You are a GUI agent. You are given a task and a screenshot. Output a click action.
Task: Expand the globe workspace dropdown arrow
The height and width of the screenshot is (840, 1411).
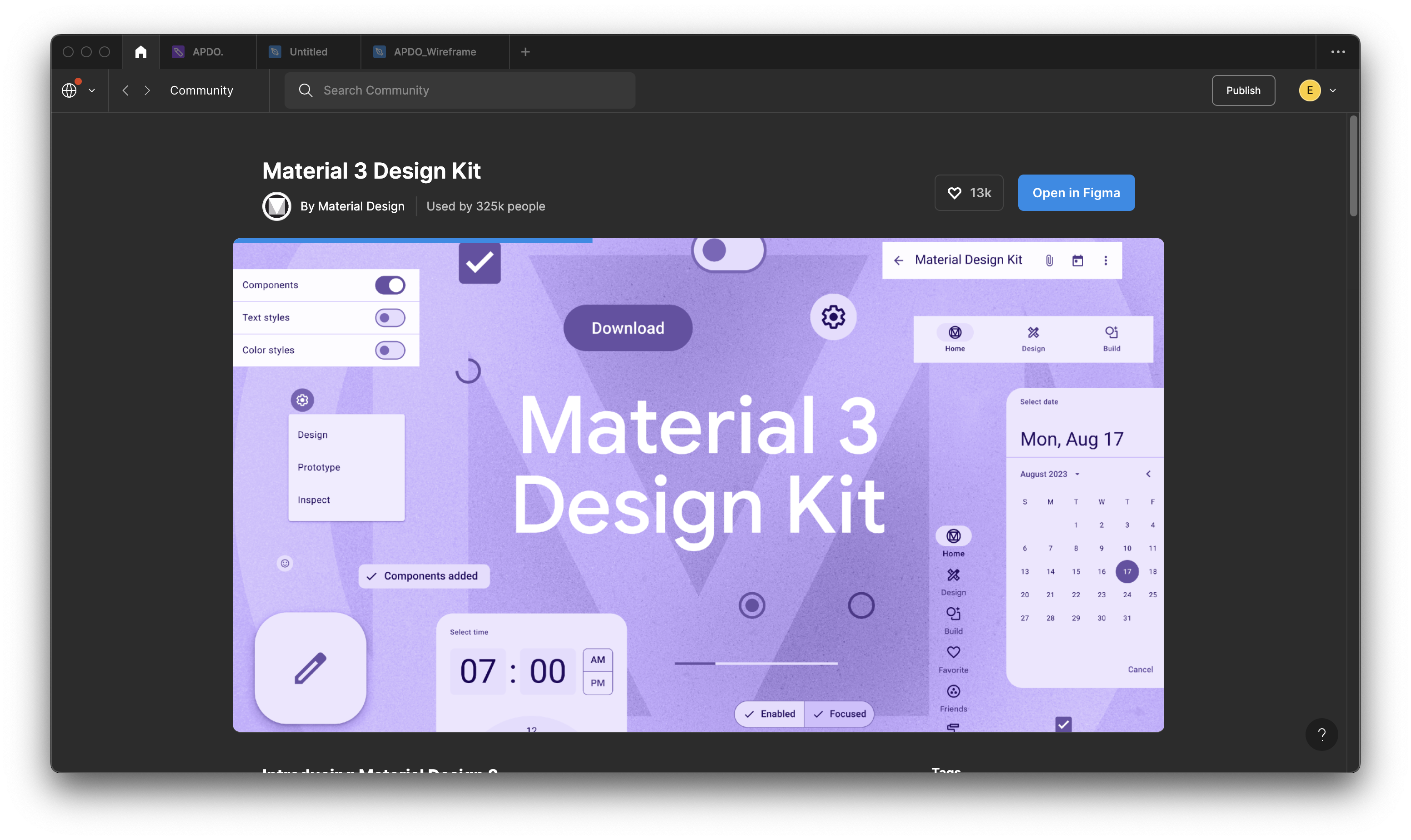pyautogui.click(x=92, y=90)
